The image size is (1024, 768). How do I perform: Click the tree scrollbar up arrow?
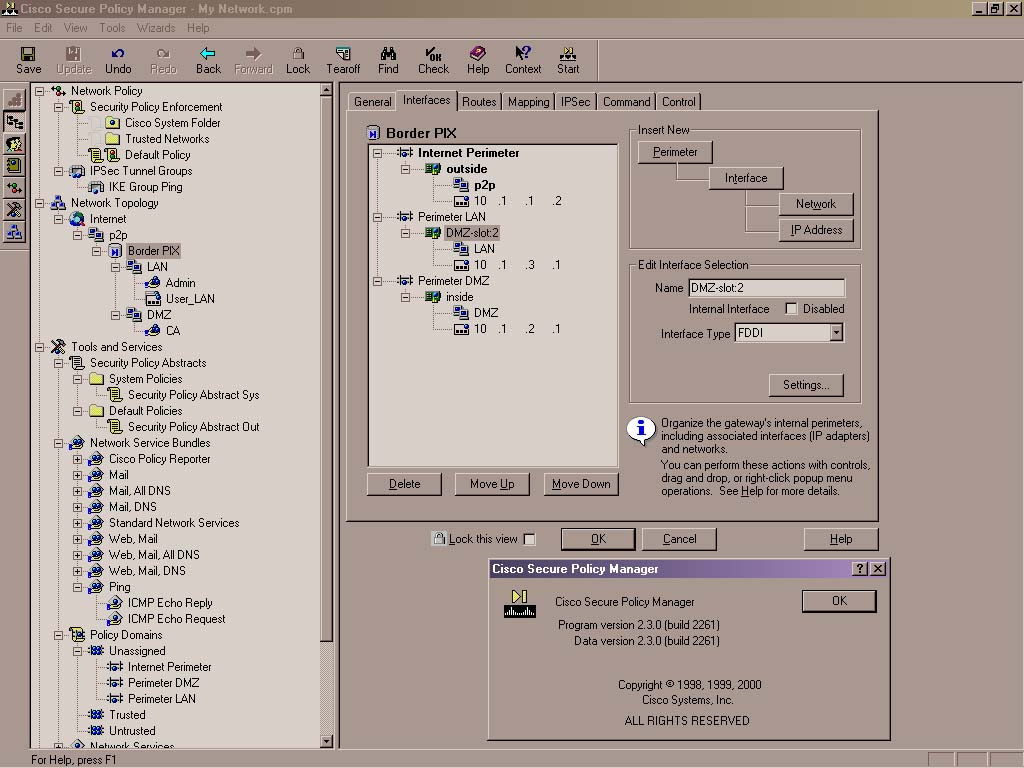point(327,91)
